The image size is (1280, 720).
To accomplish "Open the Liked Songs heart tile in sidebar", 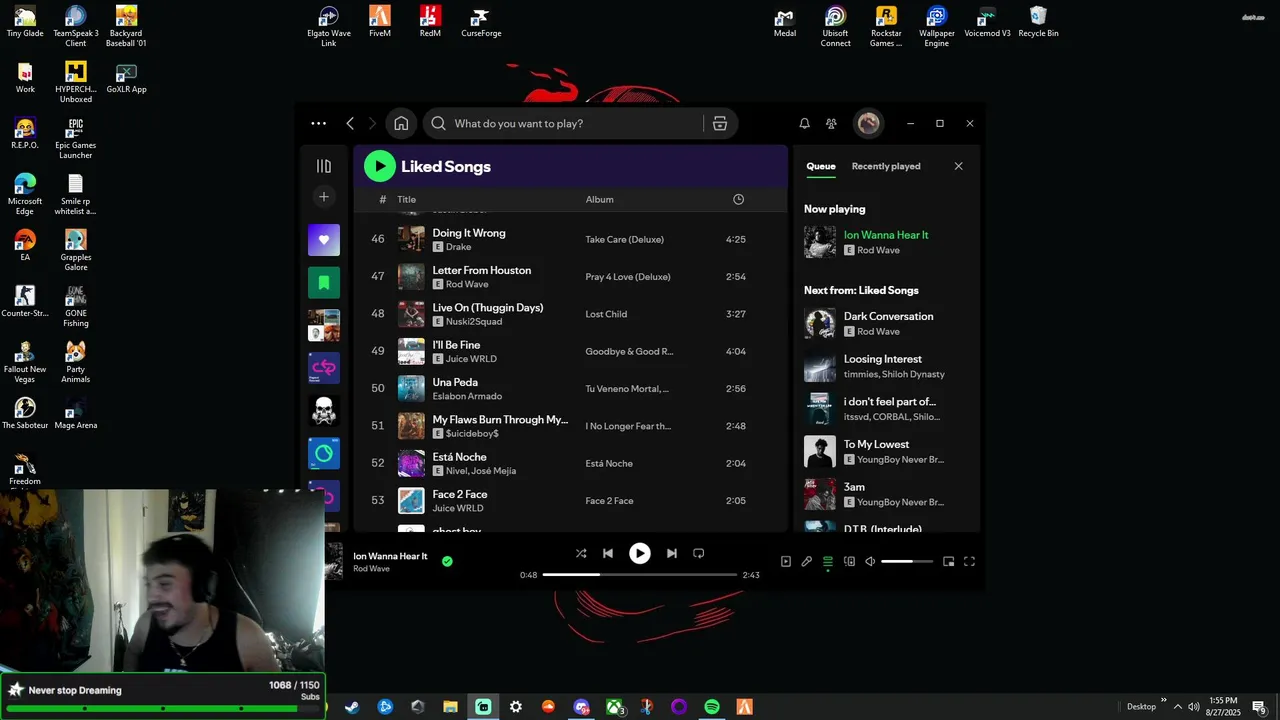I will 324,240.
